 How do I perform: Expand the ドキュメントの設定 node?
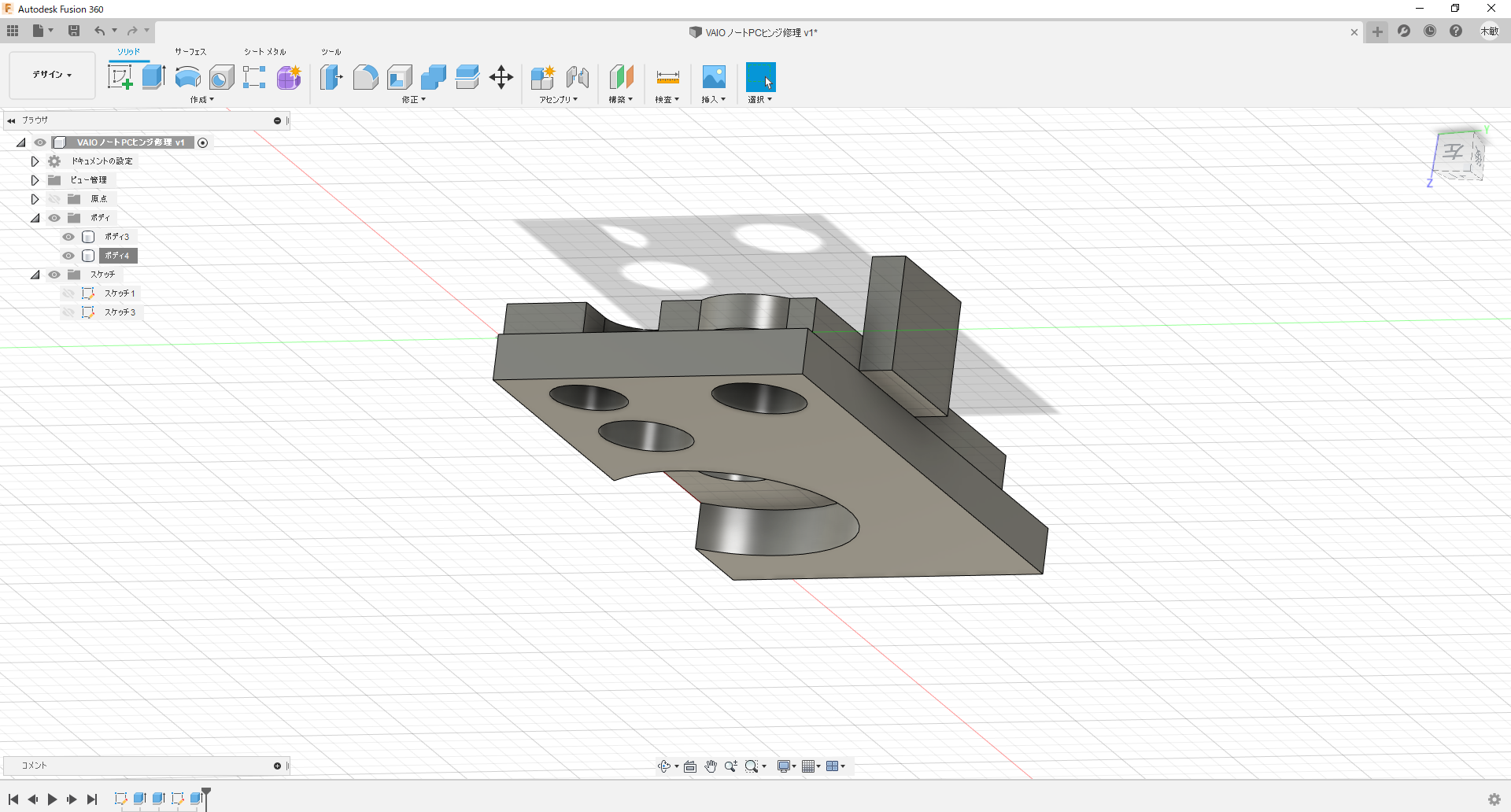[35, 161]
